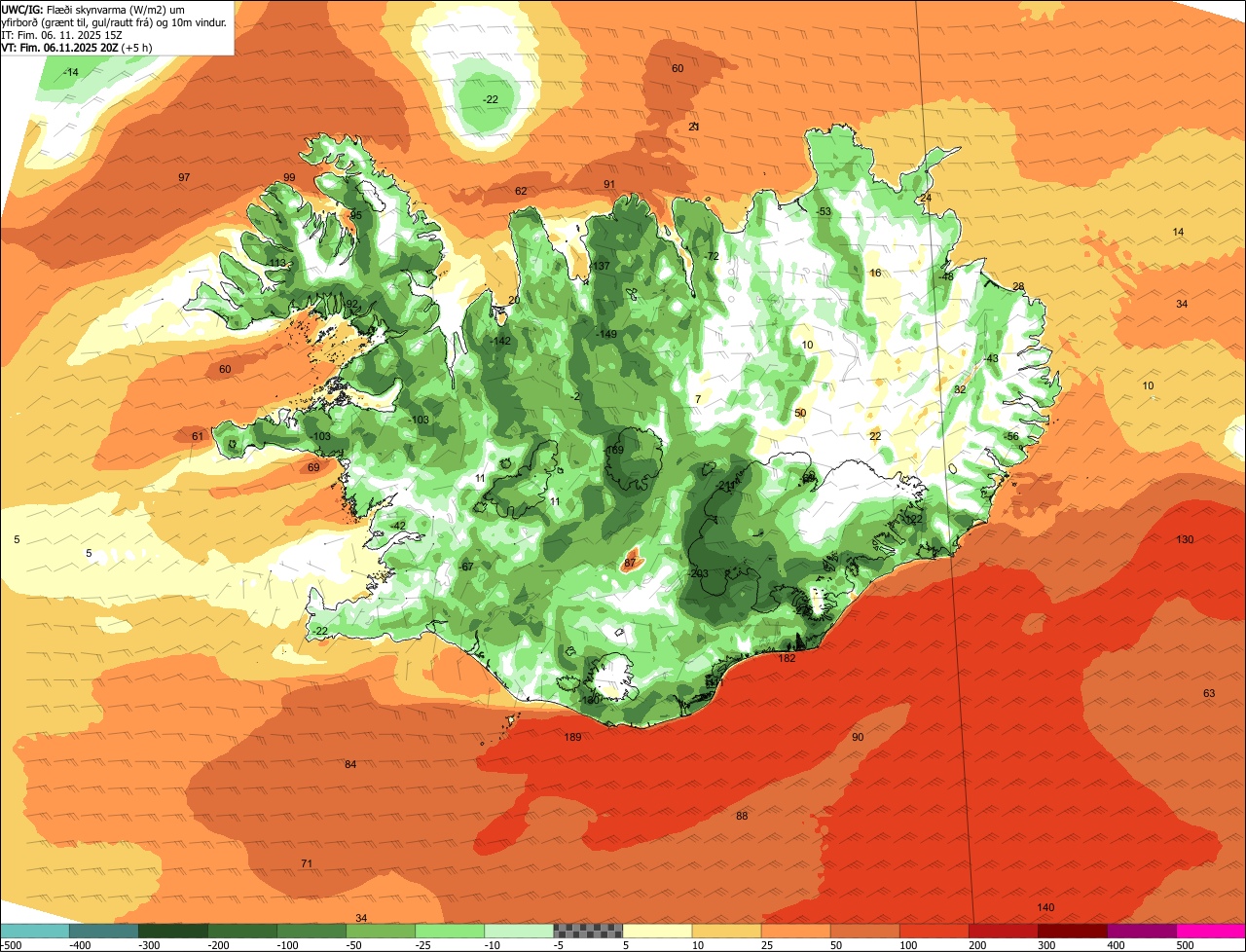
Task: Click the 97 flux value on the map
Action: (x=184, y=177)
